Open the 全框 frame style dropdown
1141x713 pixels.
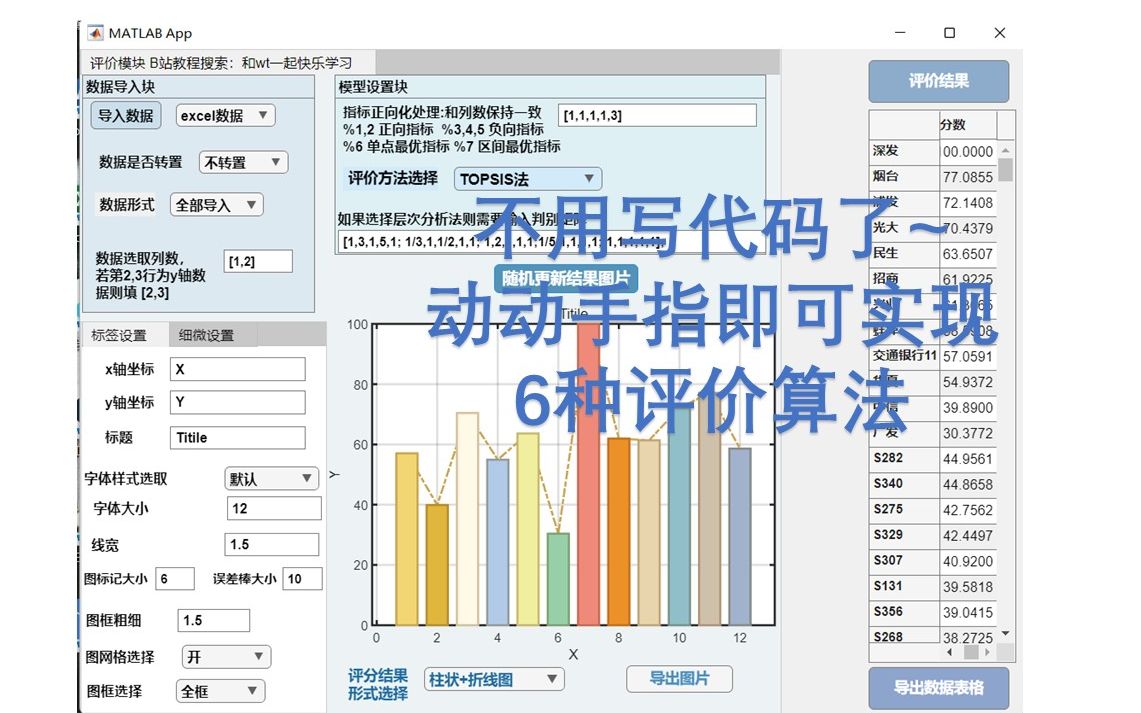point(219,690)
